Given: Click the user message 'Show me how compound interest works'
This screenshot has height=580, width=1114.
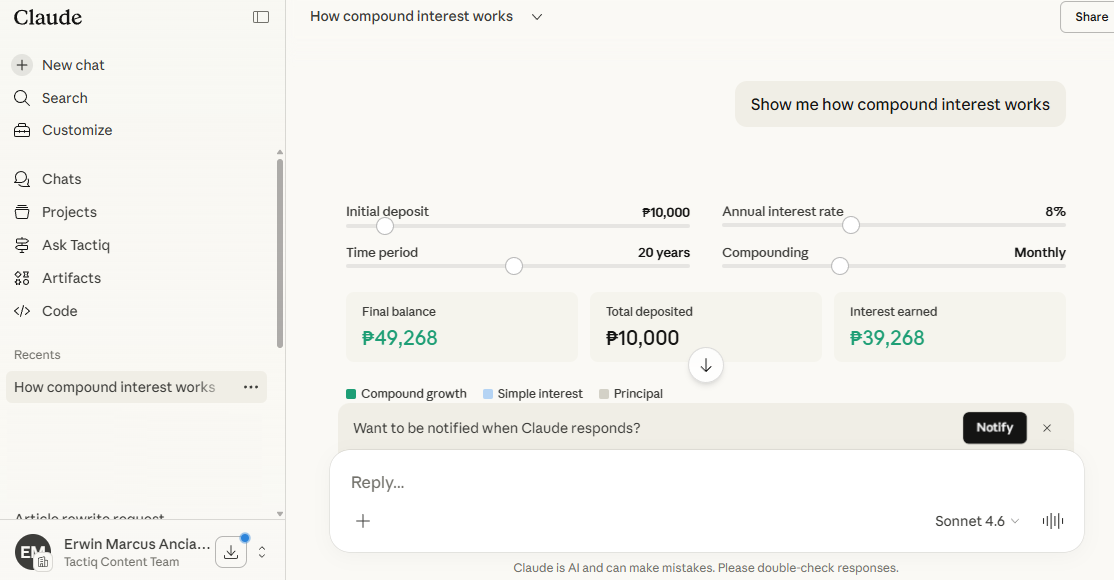Looking at the screenshot, I should [x=900, y=104].
